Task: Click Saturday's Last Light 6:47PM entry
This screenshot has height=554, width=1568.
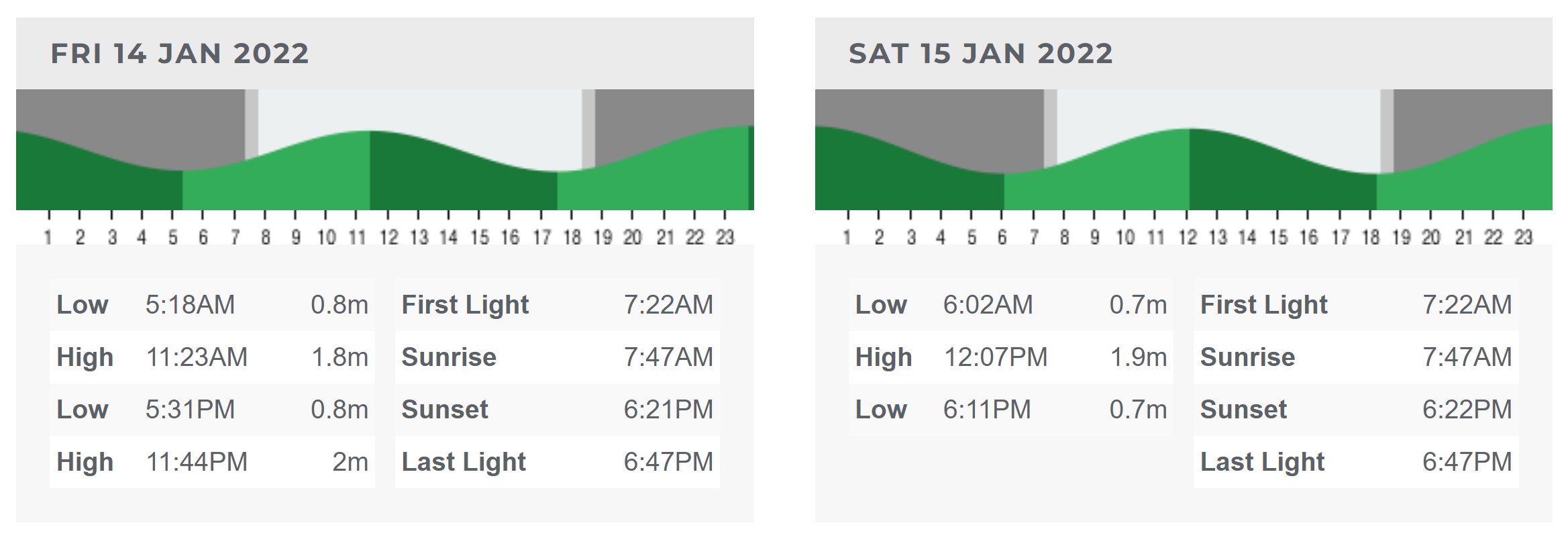Action: click(1356, 462)
